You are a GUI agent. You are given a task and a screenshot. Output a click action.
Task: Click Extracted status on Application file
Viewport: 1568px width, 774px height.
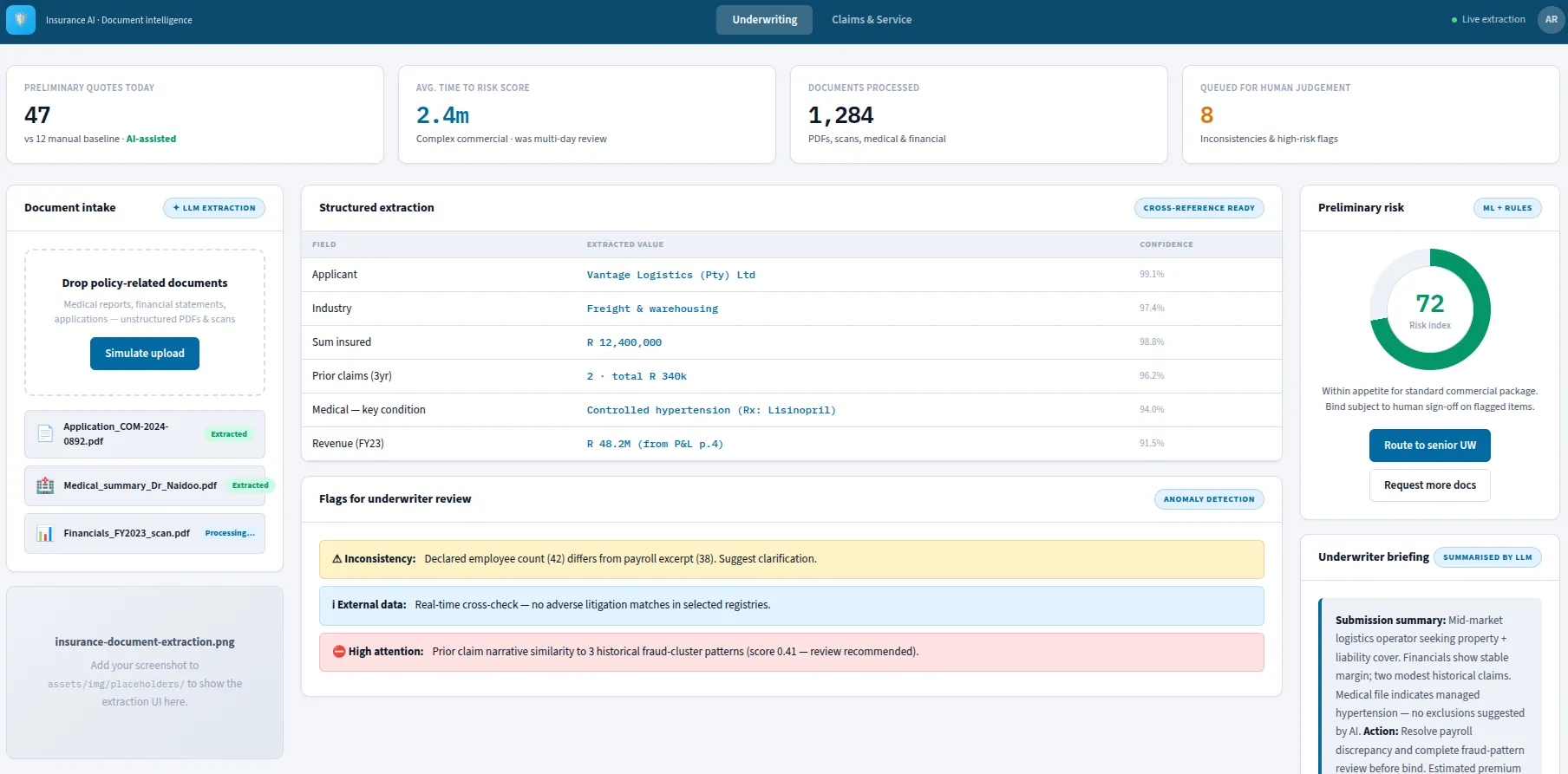229,434
